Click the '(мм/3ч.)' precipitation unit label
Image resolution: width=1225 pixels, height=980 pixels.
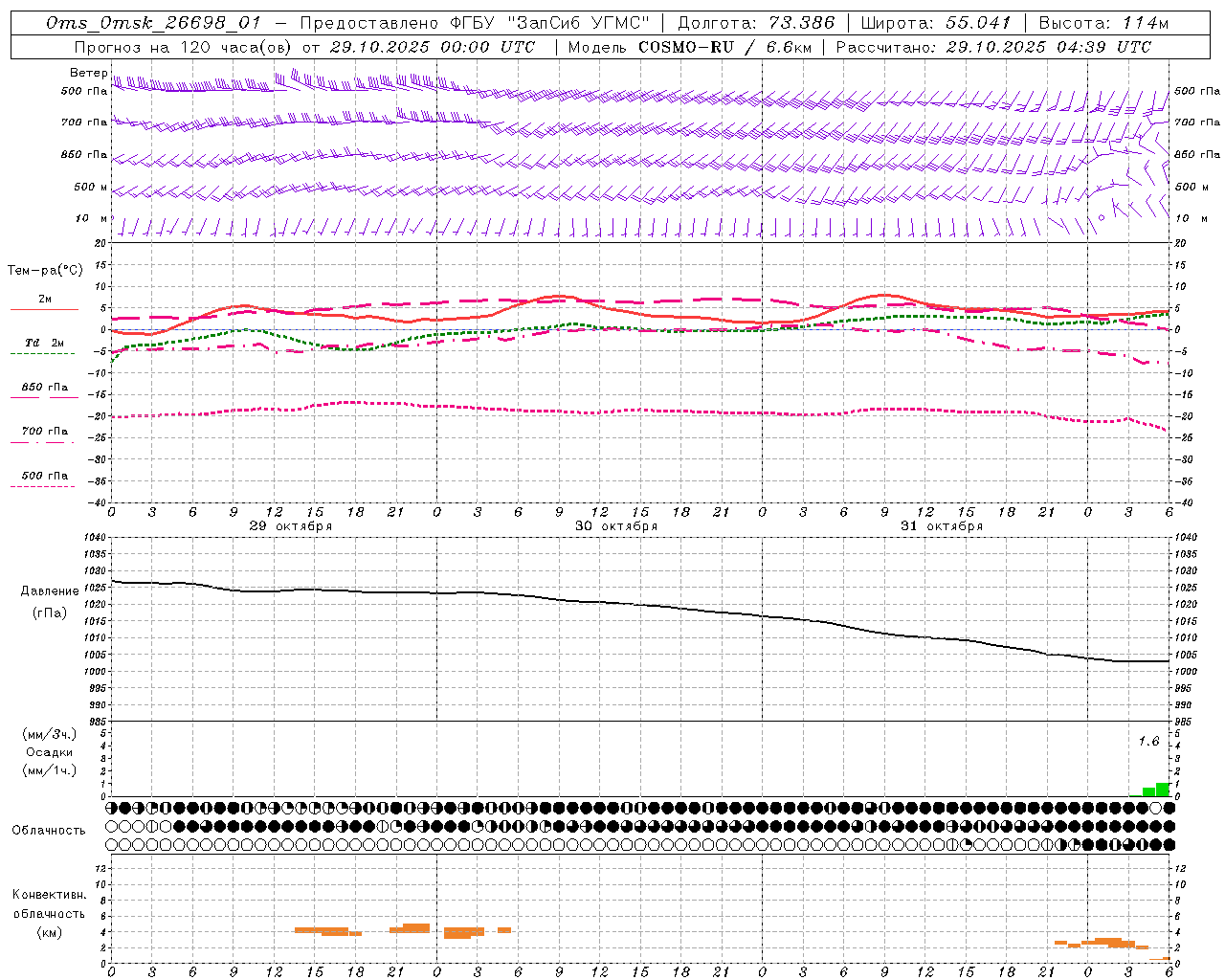click(x=50, y=734)
